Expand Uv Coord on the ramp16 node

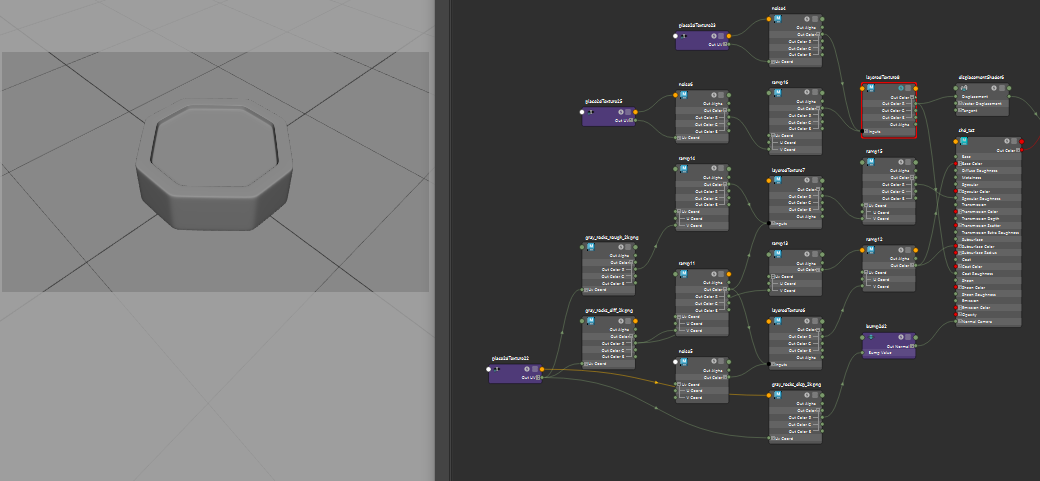click(x=772, y=136)
